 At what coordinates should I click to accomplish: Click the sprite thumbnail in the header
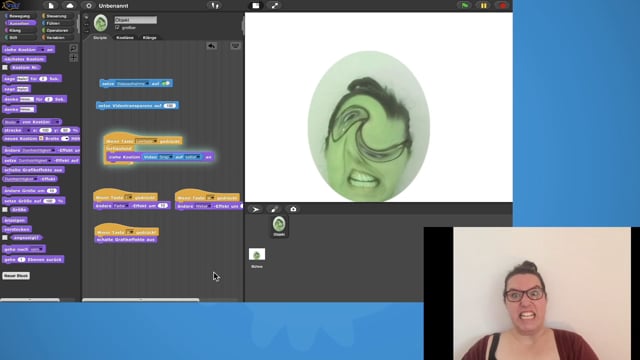pos(101,23)
